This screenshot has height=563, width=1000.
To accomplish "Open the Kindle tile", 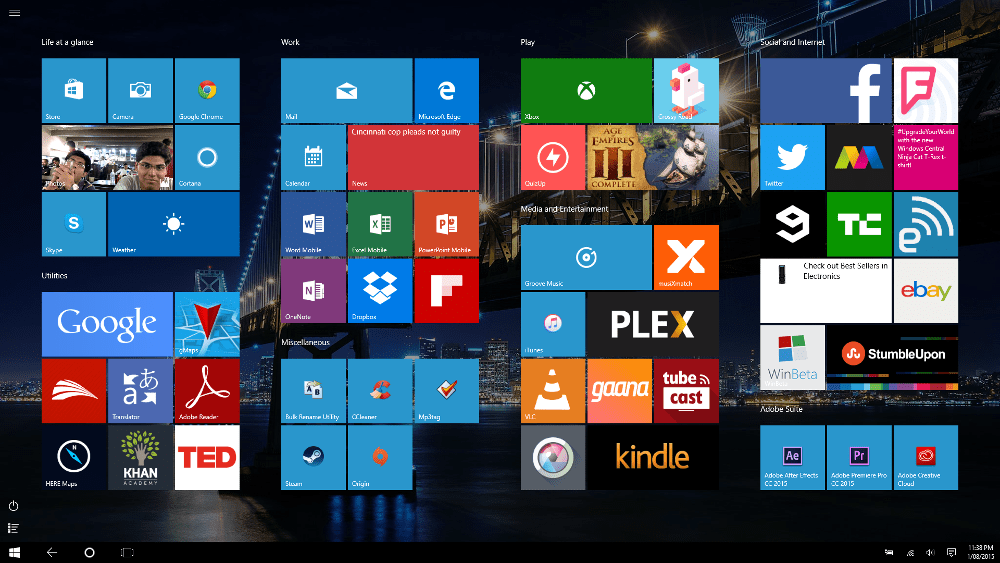I will (653, 458).
